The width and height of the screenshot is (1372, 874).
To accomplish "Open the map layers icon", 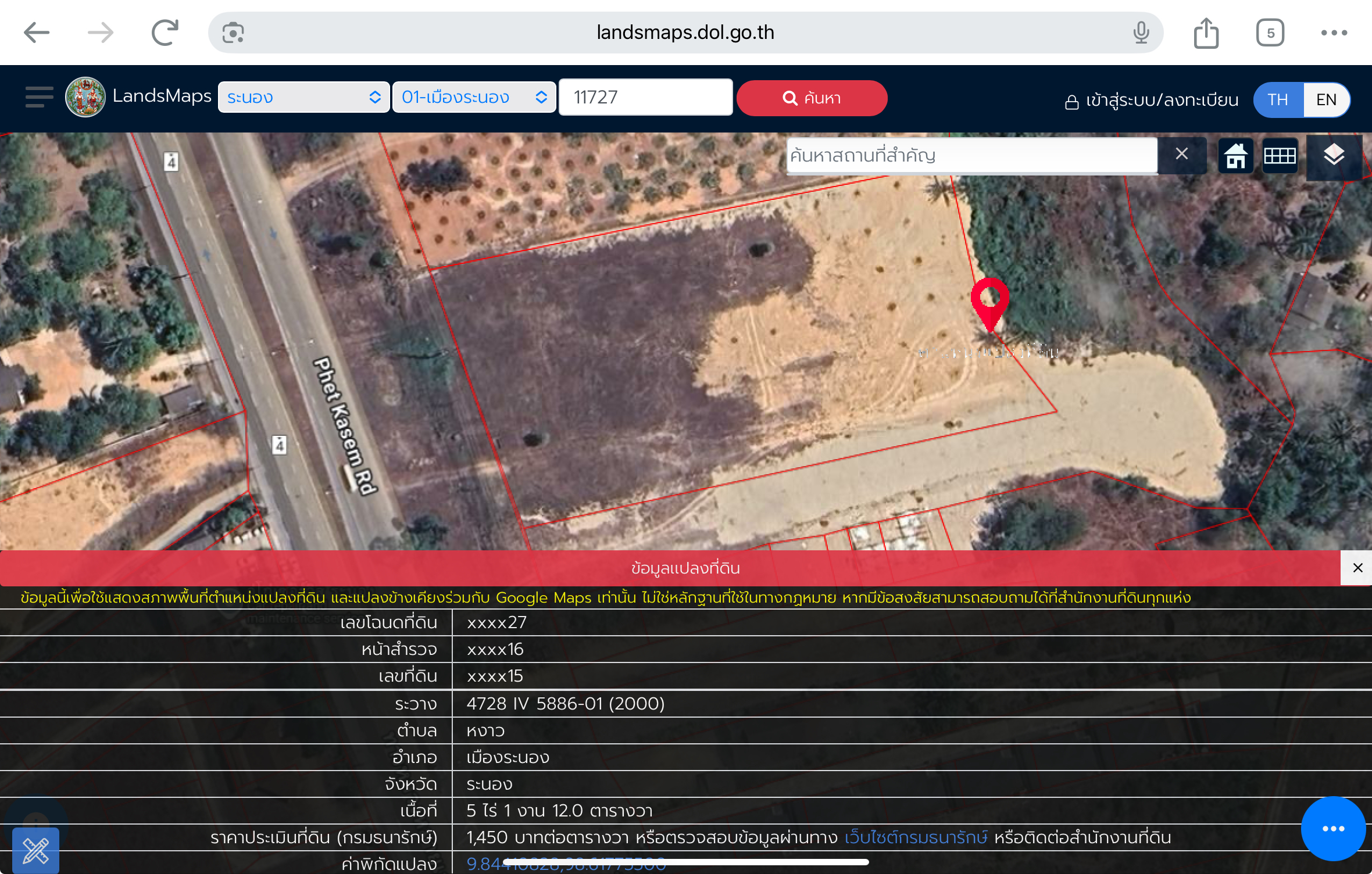I will pos(1334,155).
